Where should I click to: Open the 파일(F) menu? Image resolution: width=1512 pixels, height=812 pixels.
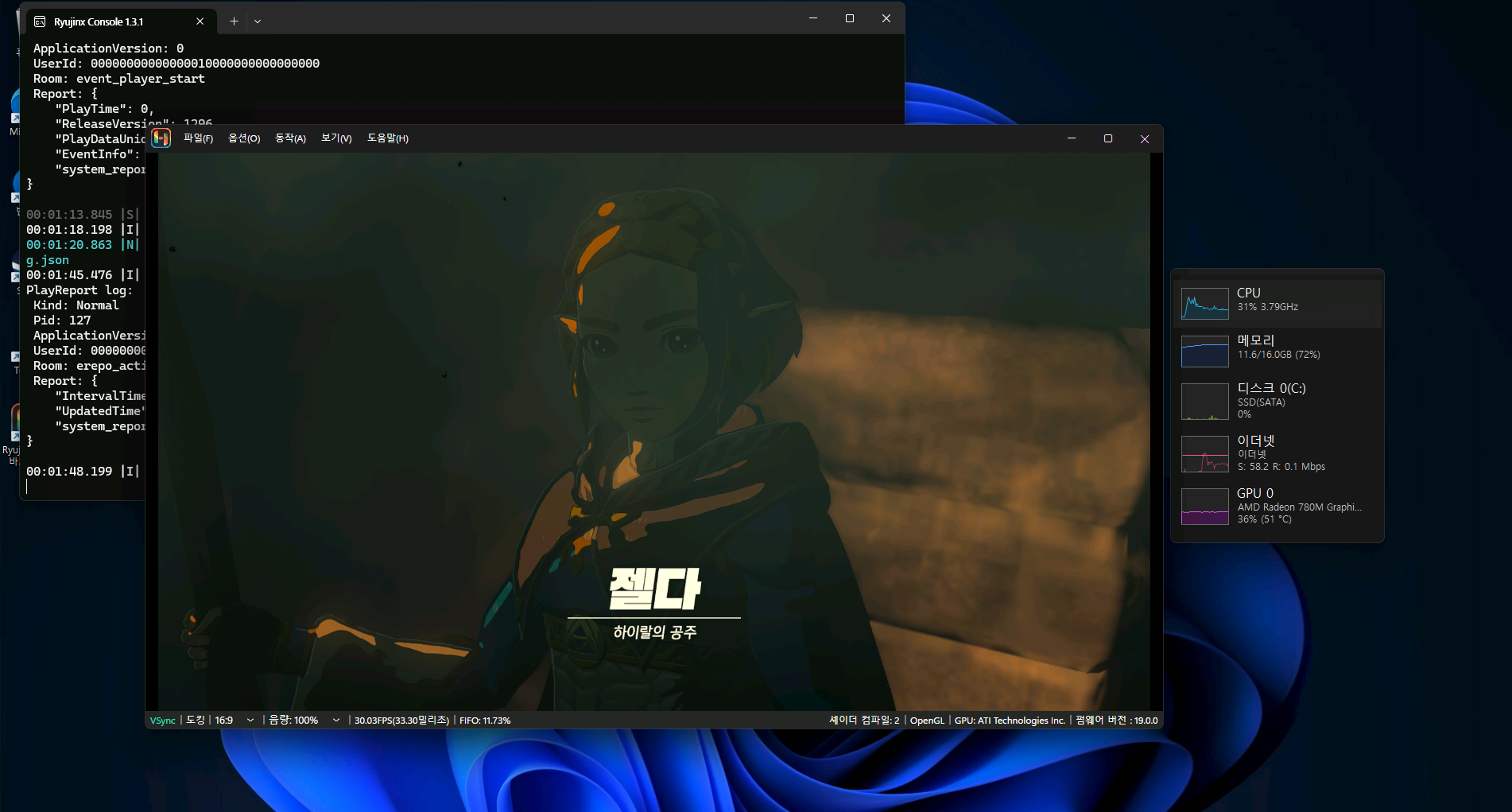[x=198, y=138]
